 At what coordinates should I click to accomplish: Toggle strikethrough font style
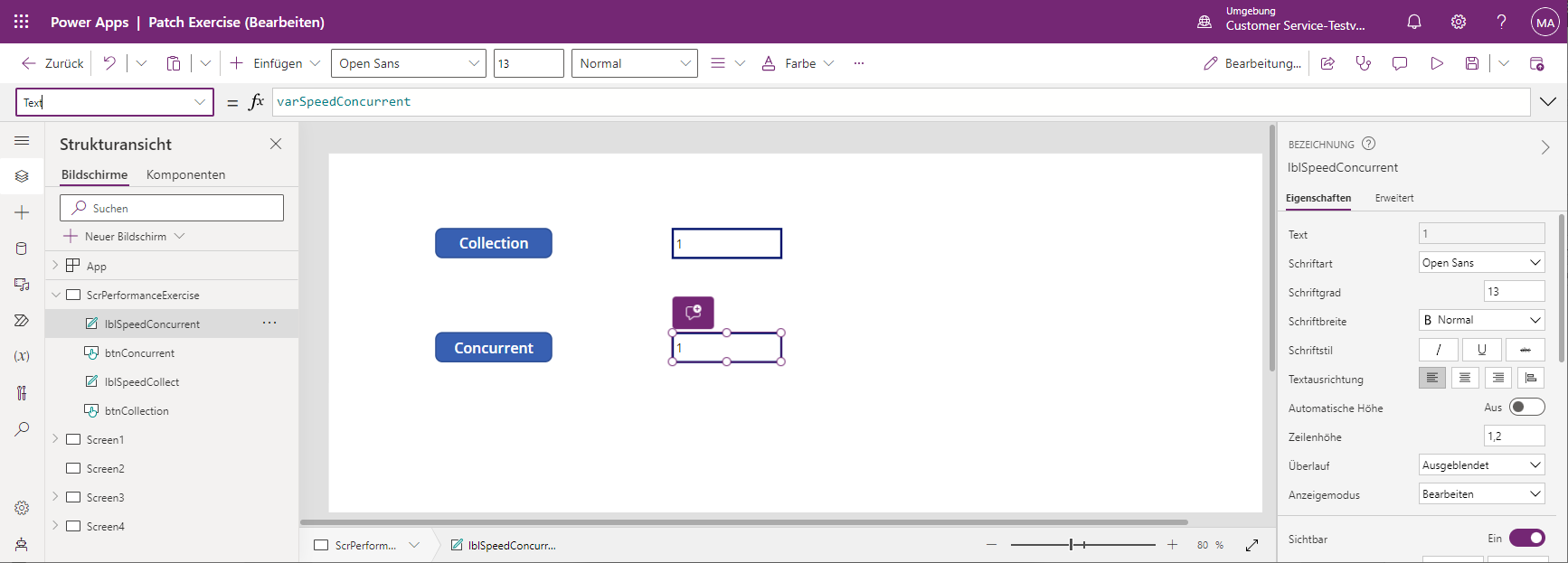1525,350
